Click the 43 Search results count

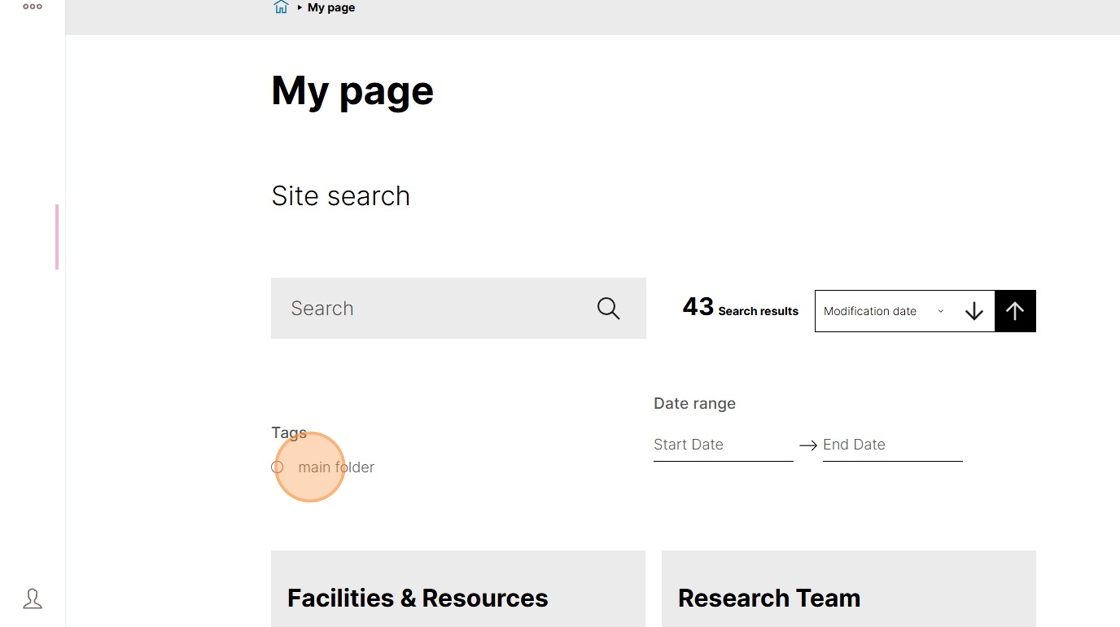(740, 308)
